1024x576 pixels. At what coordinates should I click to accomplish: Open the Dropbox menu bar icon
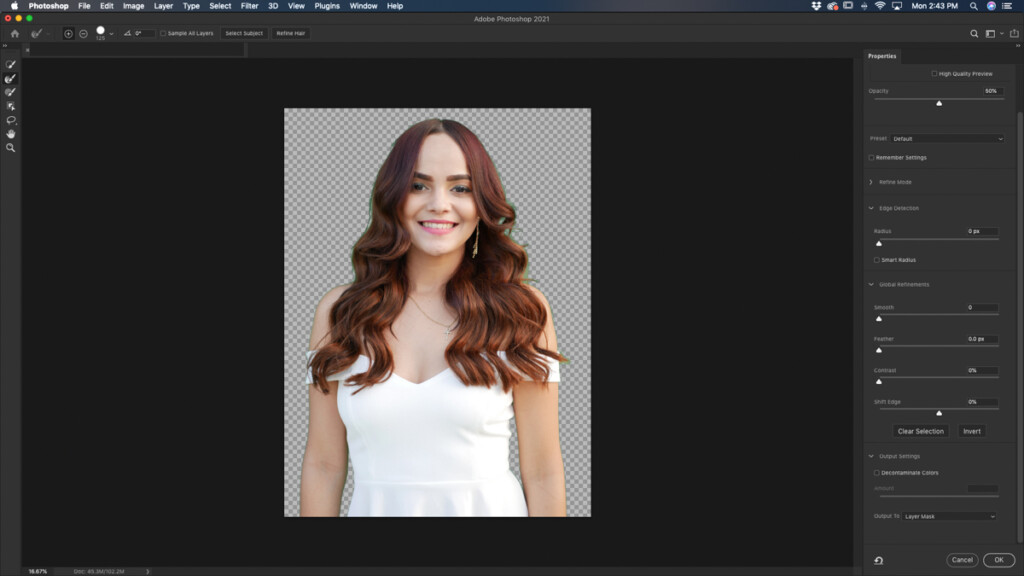click(x=816, y=6)
